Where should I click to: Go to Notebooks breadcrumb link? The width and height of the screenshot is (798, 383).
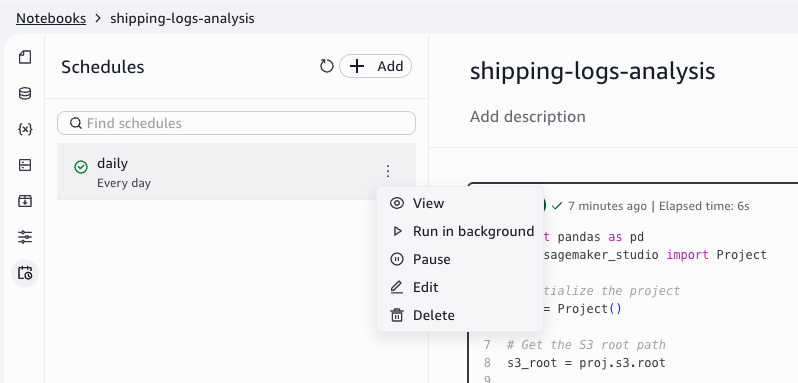click(x=51, y=18)
